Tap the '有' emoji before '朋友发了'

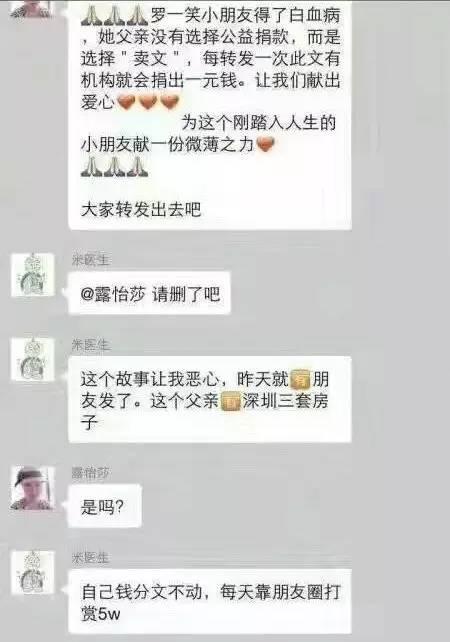point(301,380)
